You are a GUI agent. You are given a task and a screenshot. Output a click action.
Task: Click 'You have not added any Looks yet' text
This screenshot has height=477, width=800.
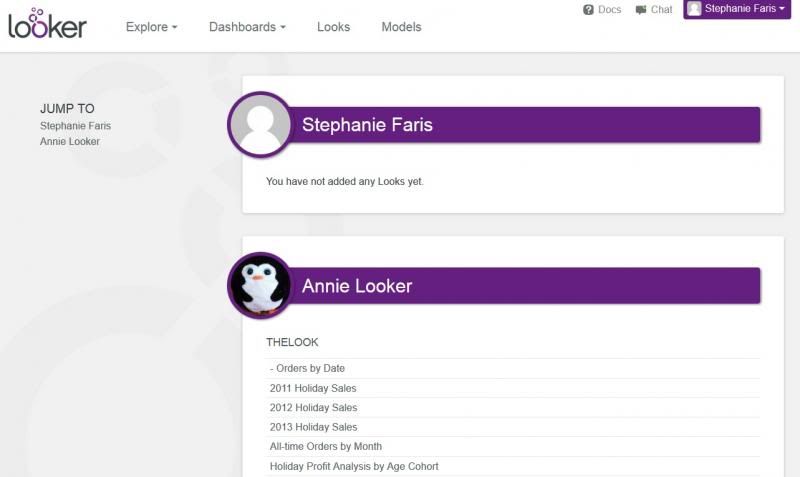[x=345, y=181]
